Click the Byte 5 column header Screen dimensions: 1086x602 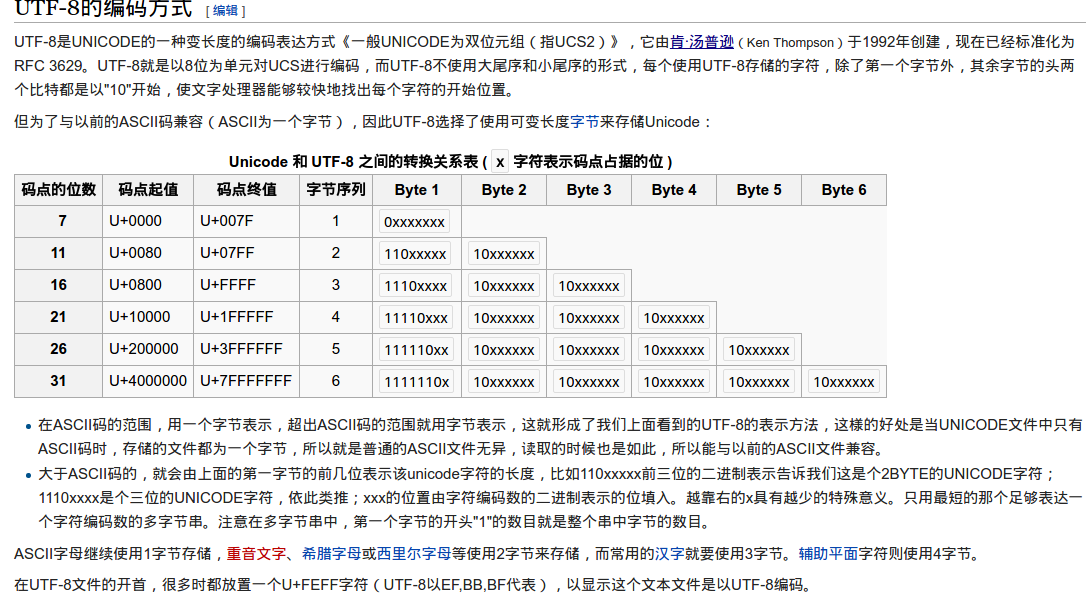click(x=759, y=190)
